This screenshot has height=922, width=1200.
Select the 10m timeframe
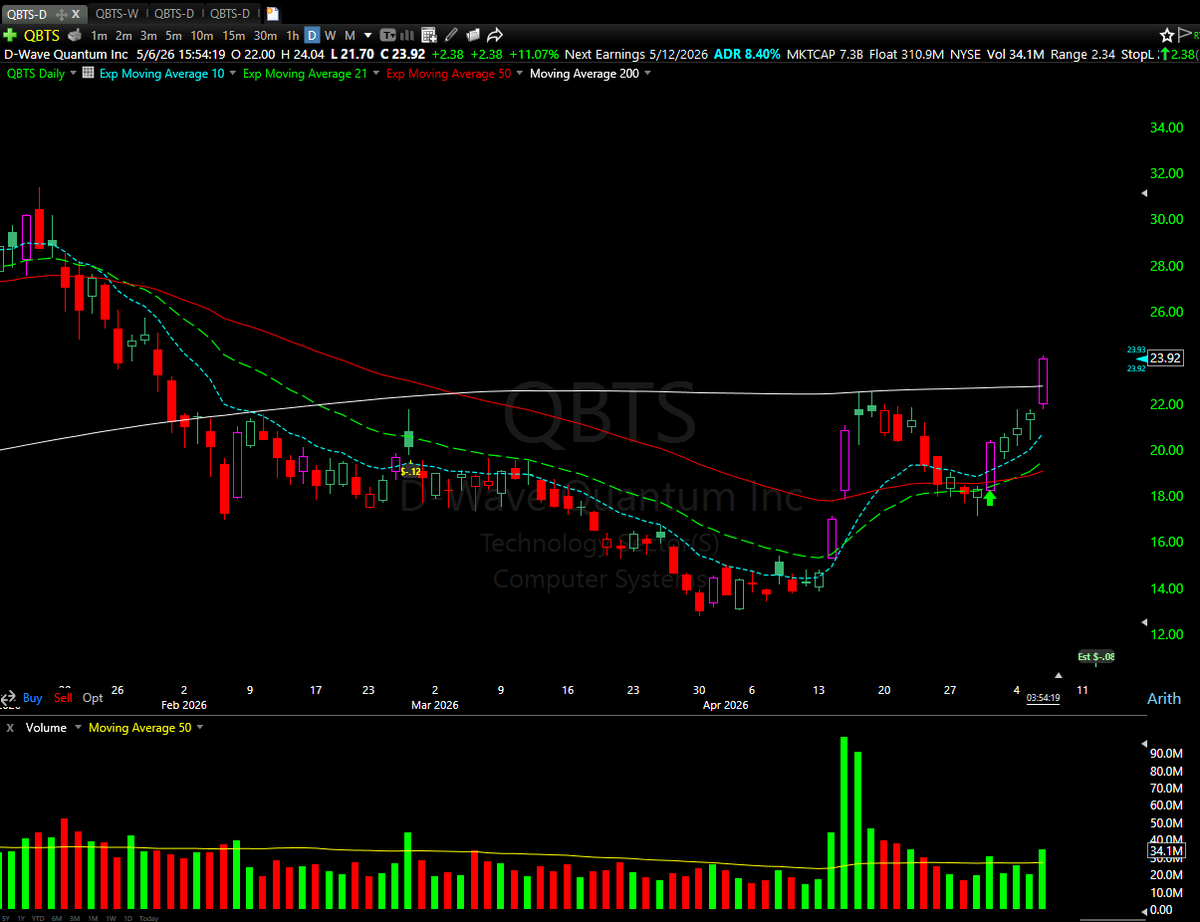(202, 36)
